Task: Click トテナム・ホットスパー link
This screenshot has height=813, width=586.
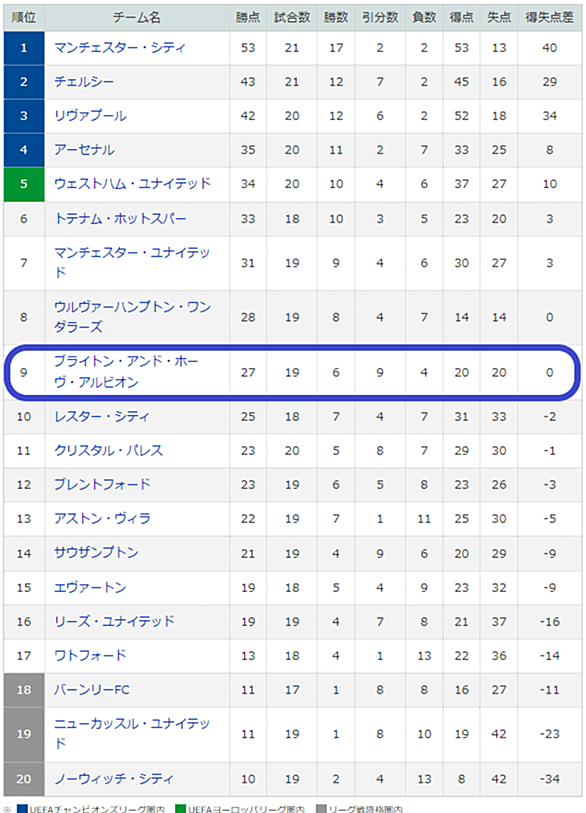Action: (120, 218)
